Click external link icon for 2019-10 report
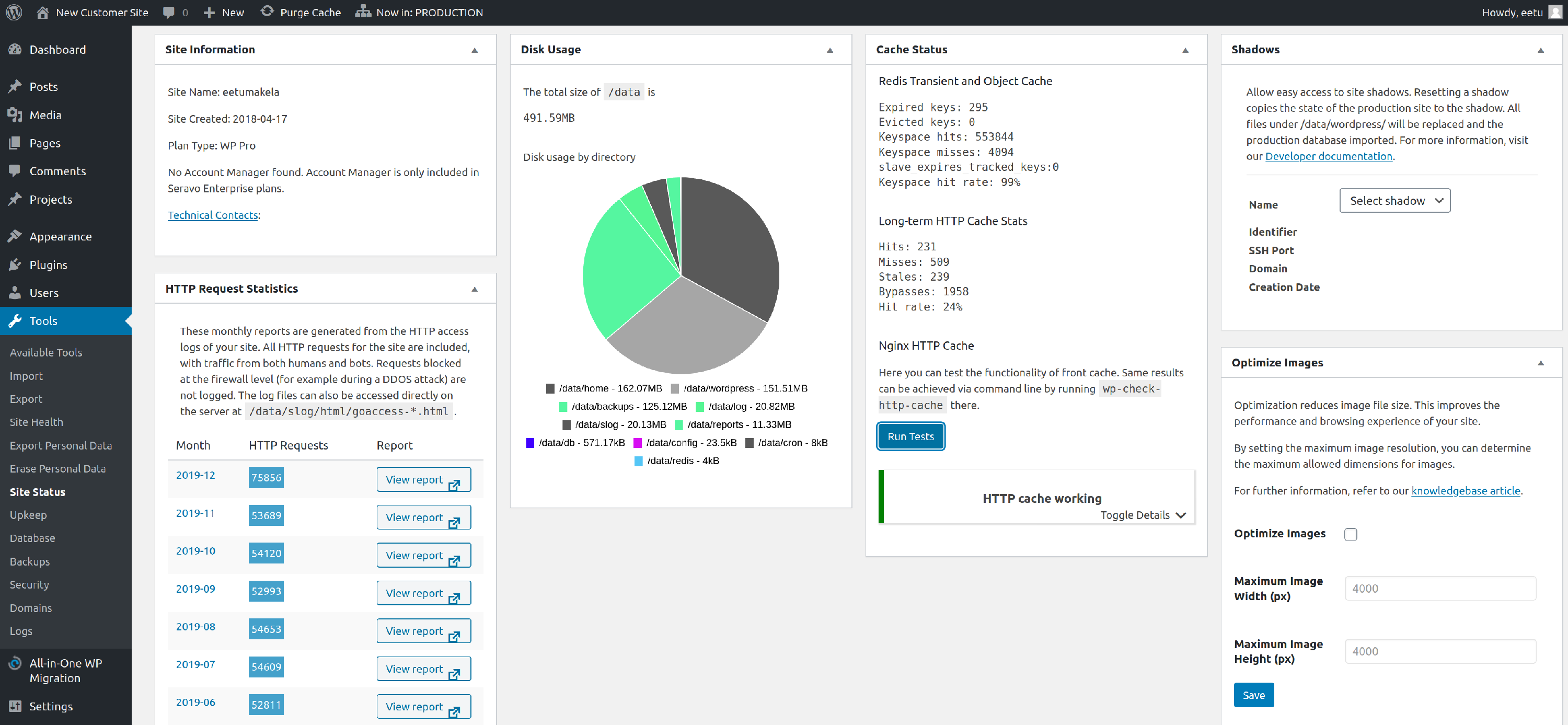Viewport: 1568px width, 725px height. pos(454,561)
